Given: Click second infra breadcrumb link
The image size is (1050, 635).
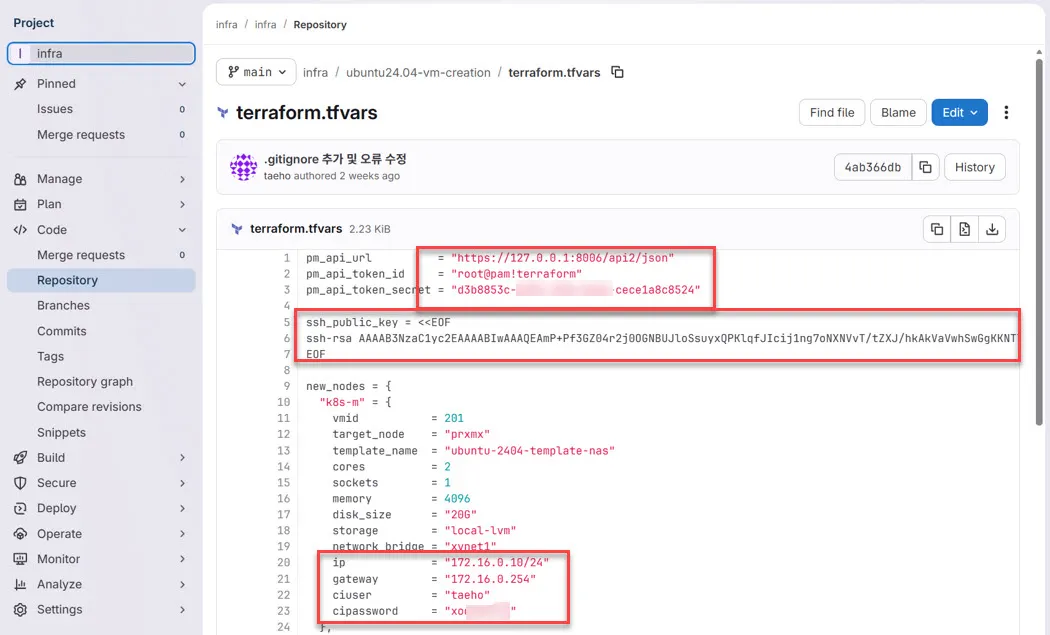Looking at the screenshot, I should [x=265, y=25].
